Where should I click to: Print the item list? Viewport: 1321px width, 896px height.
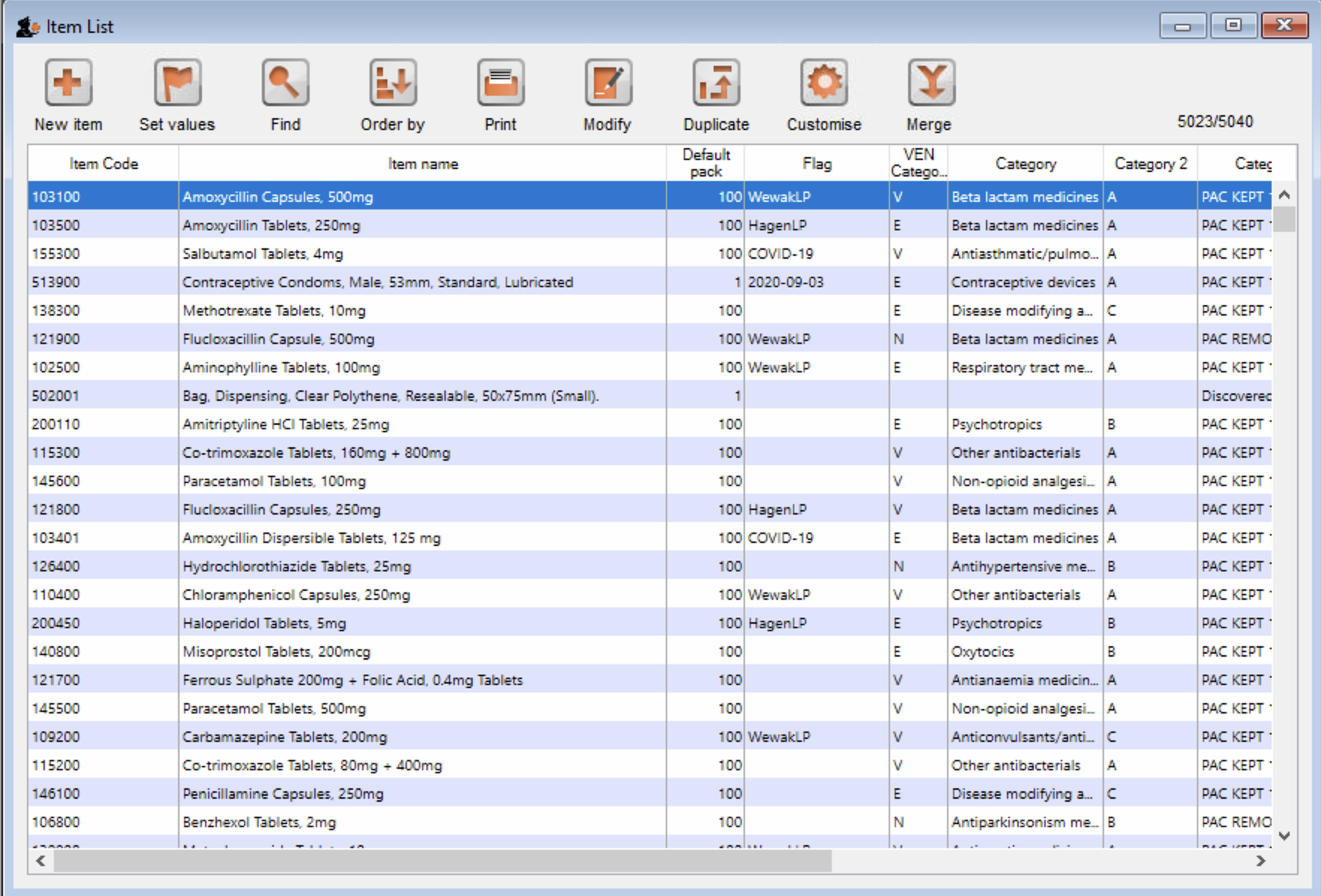coord(500,83)
